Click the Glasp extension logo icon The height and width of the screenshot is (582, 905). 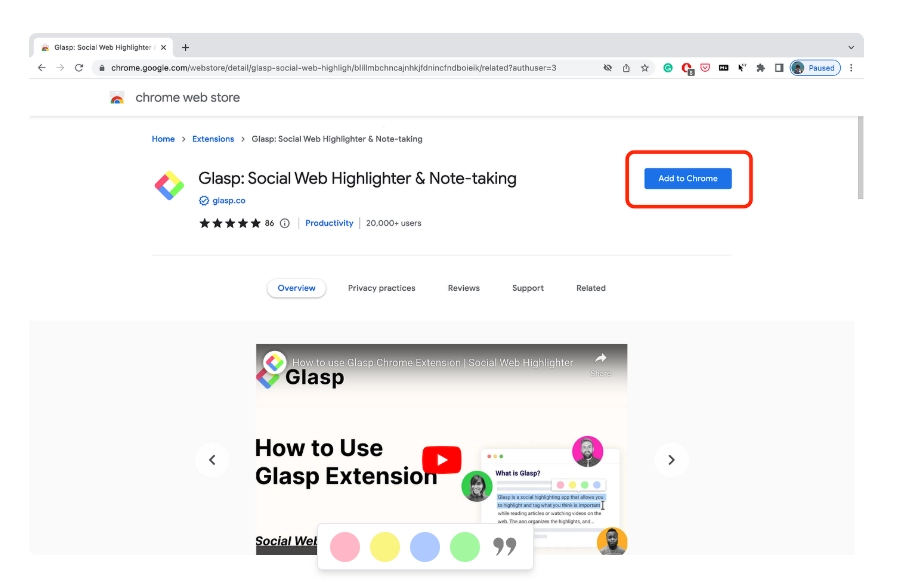[169, 185]
